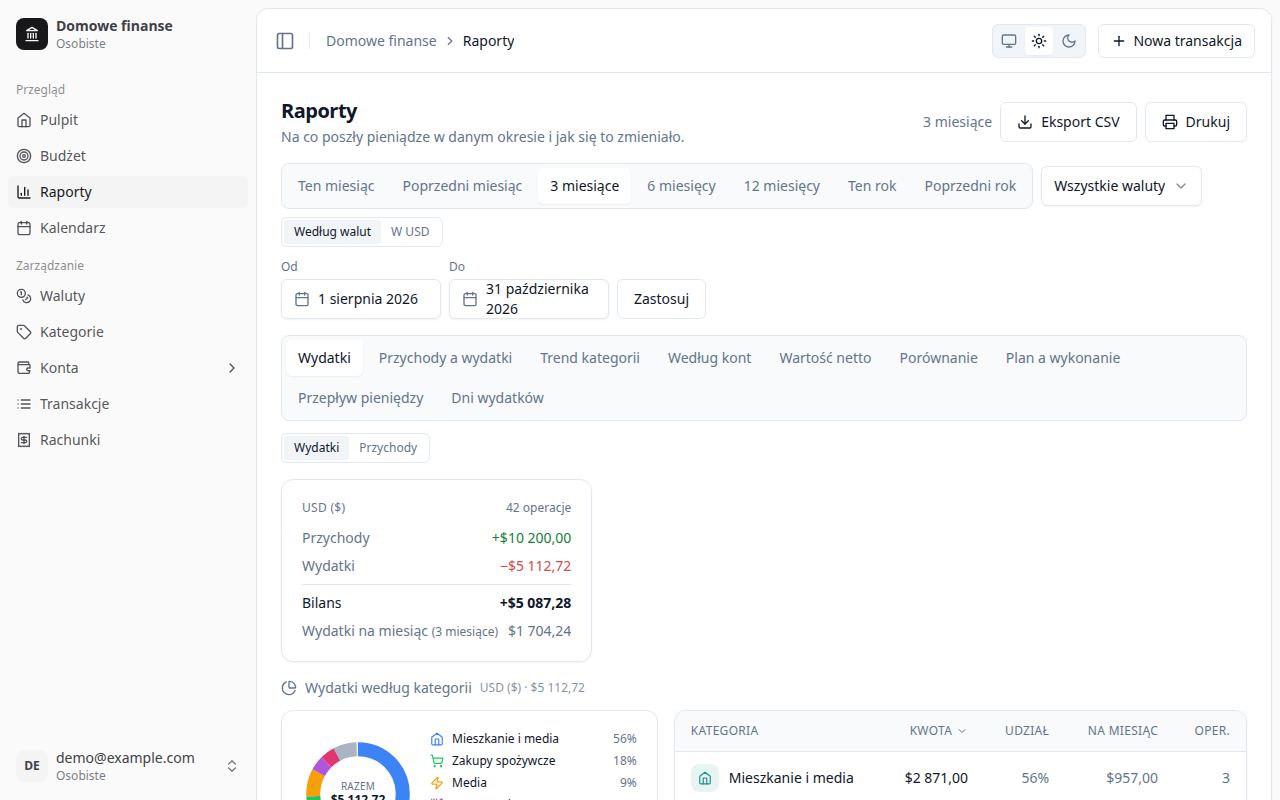Click the Drukuj button
The width and height of the screenshot is (1280, 800).
[1196, 122]
